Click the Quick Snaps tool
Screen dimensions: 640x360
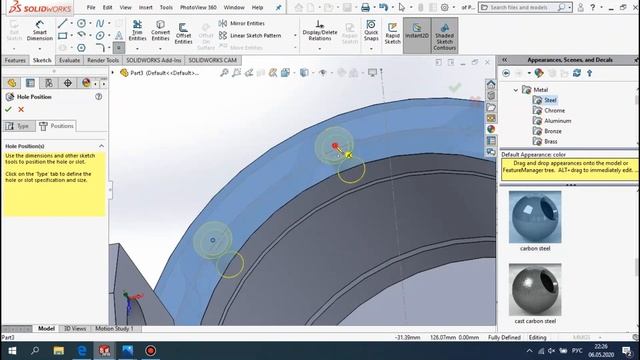point(371,31)
